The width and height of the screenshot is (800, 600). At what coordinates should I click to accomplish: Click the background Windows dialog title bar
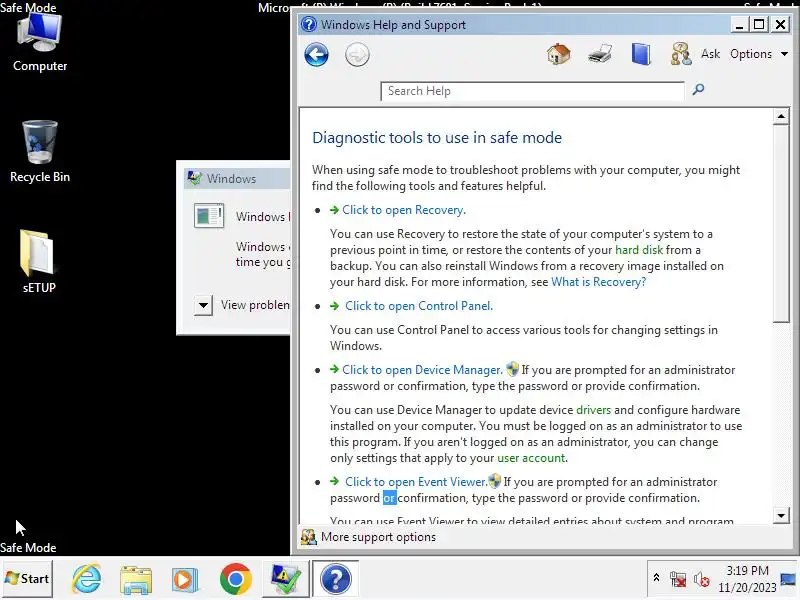point(235,179)
